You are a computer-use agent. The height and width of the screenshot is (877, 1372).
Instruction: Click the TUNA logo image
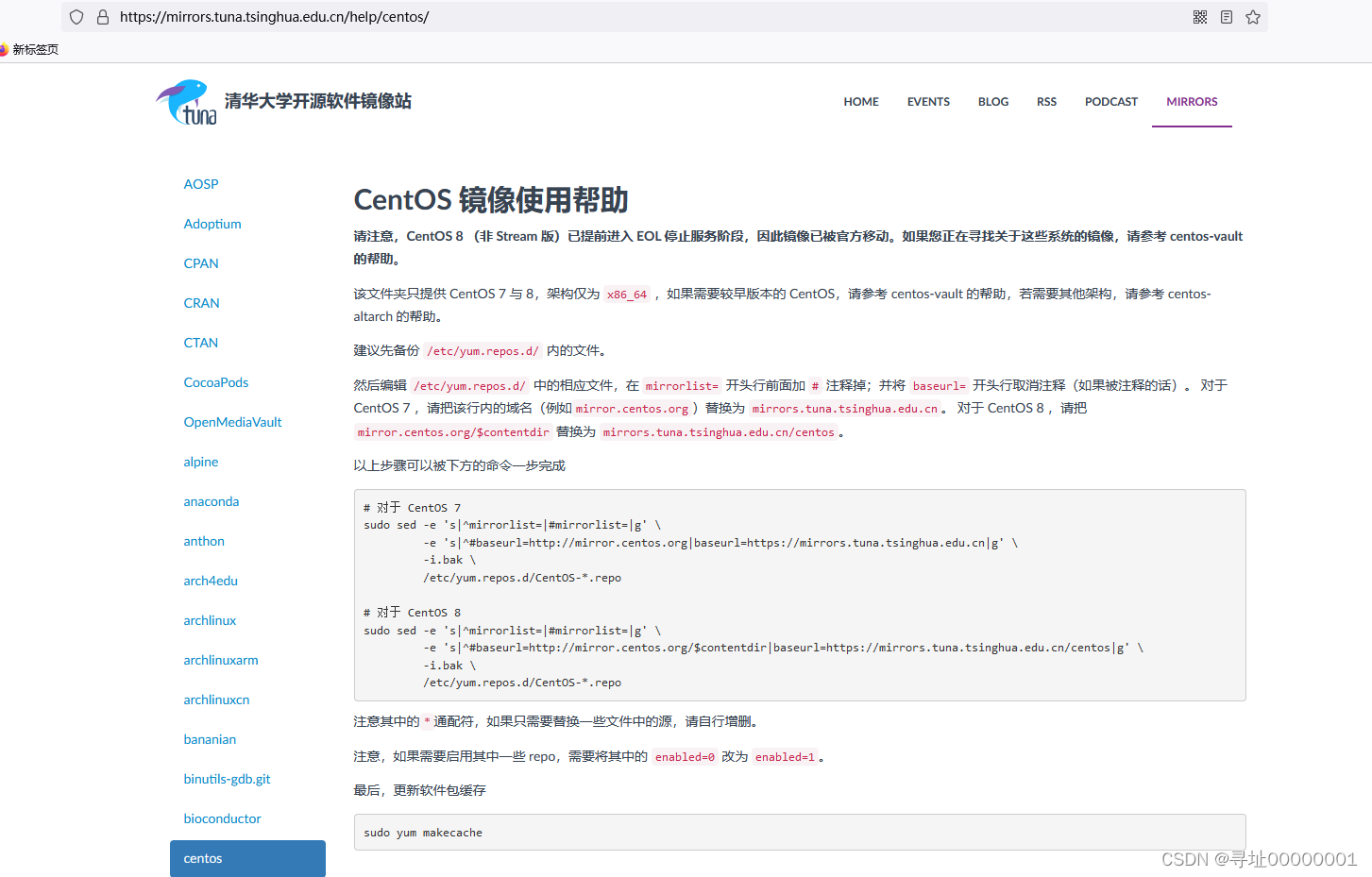pos(186,102)
